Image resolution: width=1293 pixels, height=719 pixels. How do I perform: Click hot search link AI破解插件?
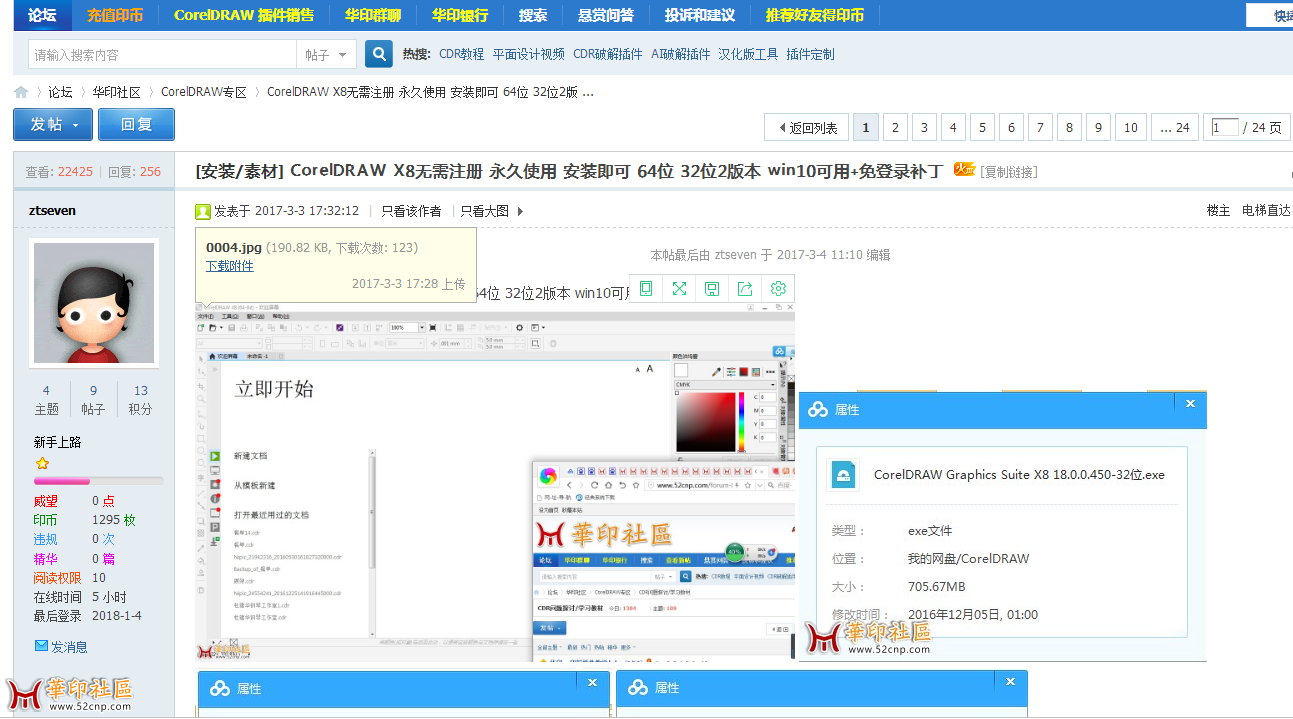680,54
